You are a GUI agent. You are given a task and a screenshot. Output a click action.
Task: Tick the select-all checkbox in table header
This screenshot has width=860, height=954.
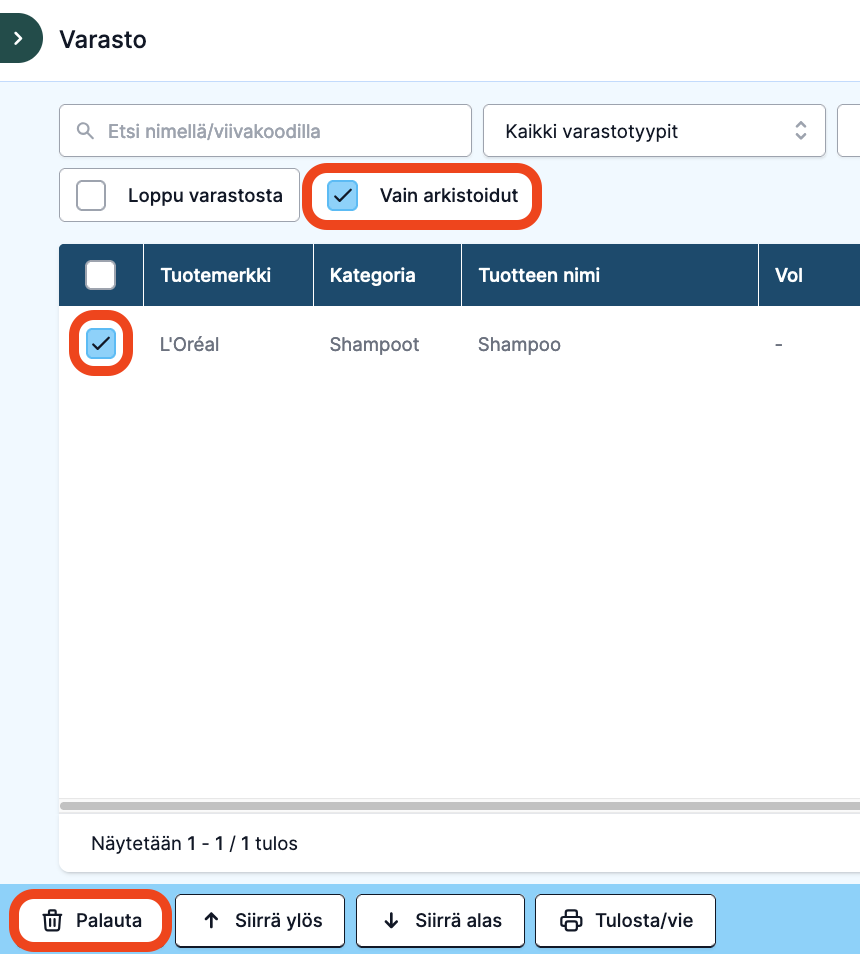[x=101, y=275]
